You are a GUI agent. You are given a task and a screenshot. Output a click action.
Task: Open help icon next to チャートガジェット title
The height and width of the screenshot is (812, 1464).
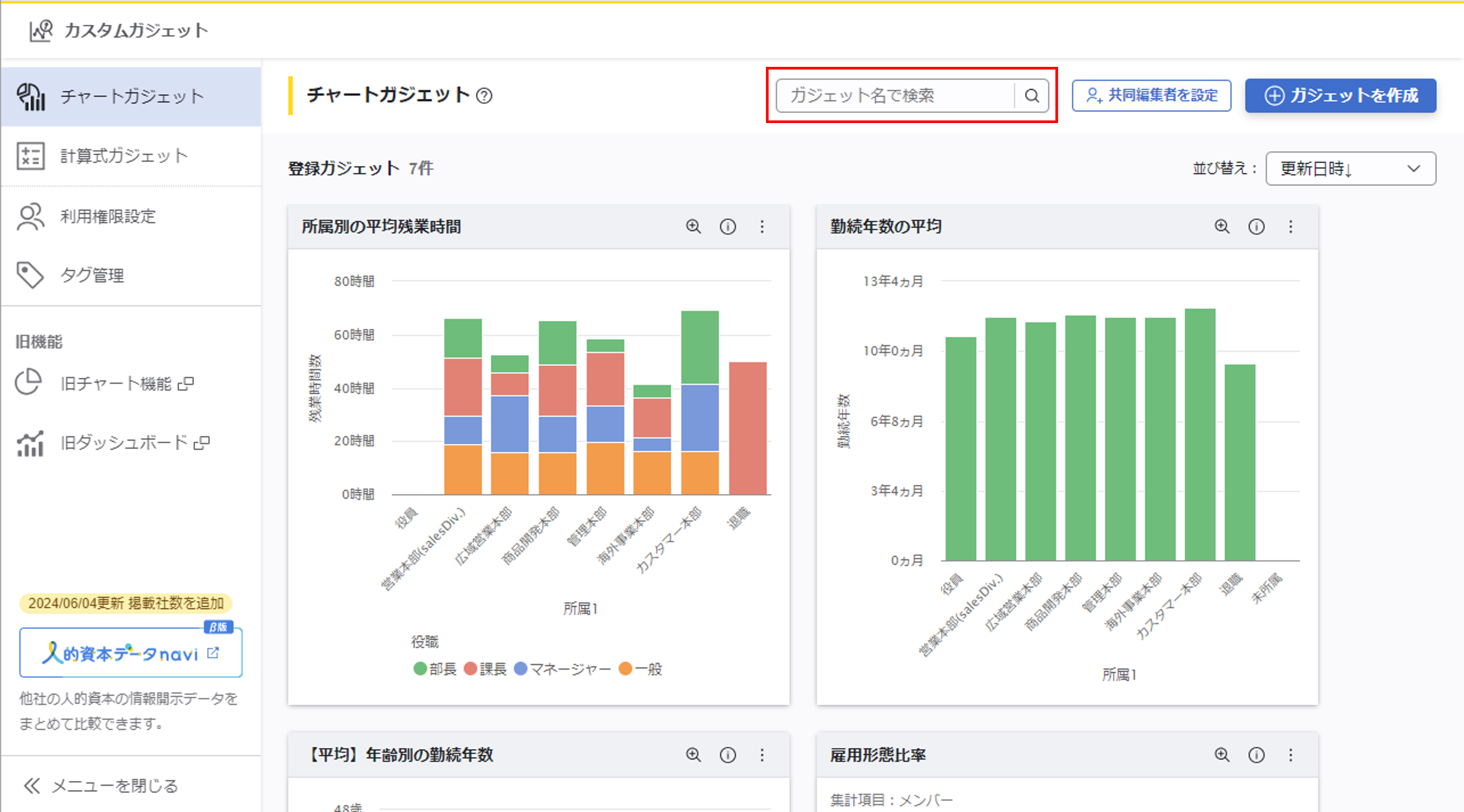[x=484, y=95]
